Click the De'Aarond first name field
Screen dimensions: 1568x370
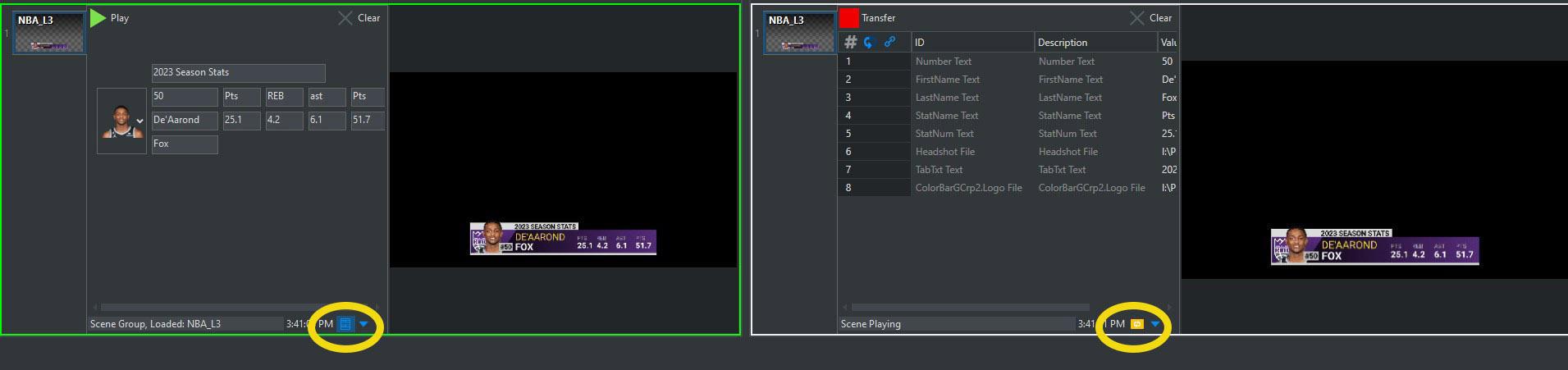[x=185, y=121]
